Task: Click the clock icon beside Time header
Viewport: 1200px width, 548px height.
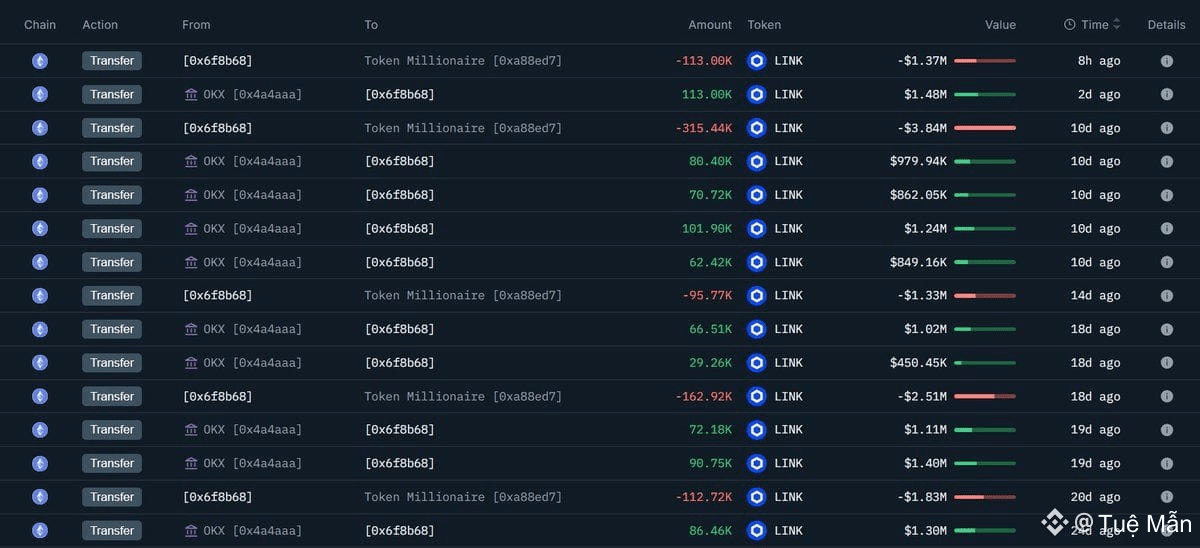Action: (x=1070, y=25)
